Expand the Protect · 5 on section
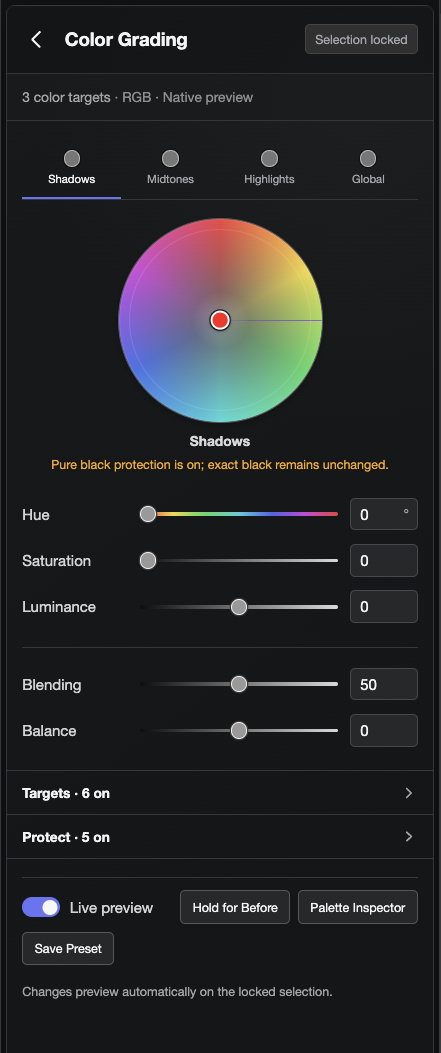 [x=220, y=837]
